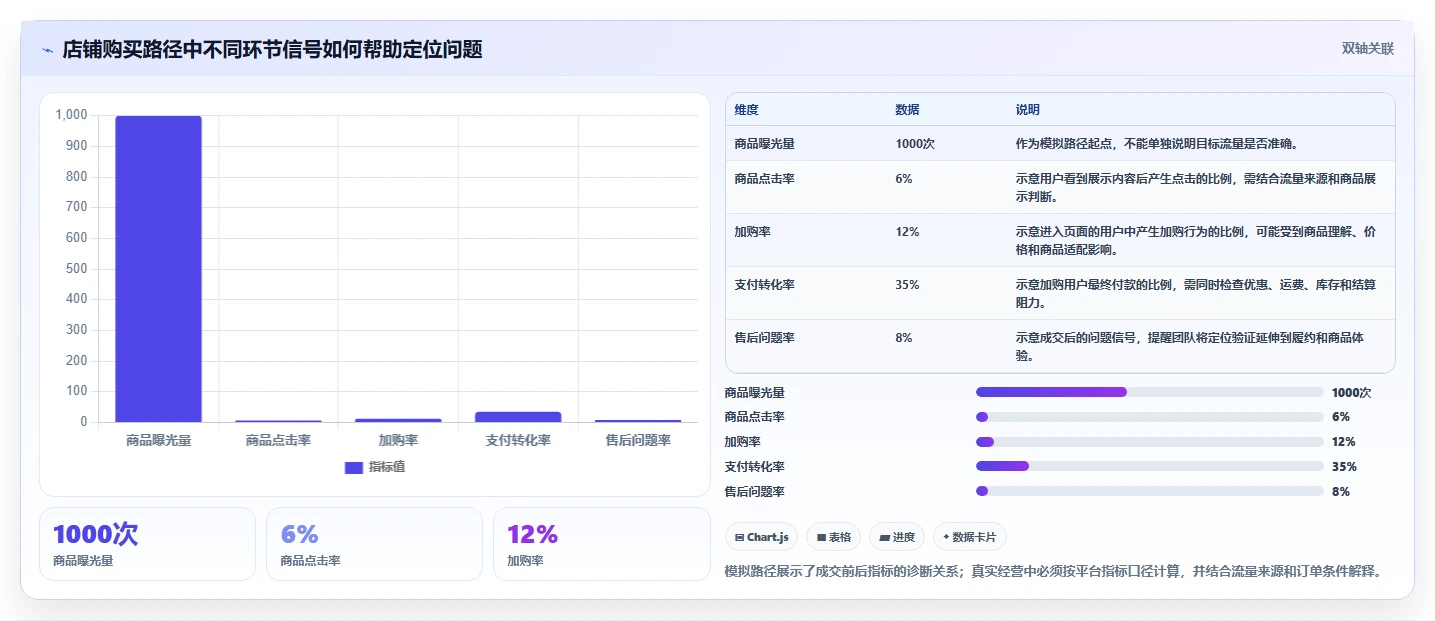Click the 售后问题率 row label in table
The height and width of the screenshot is (621, 1435).
(764, 338)
